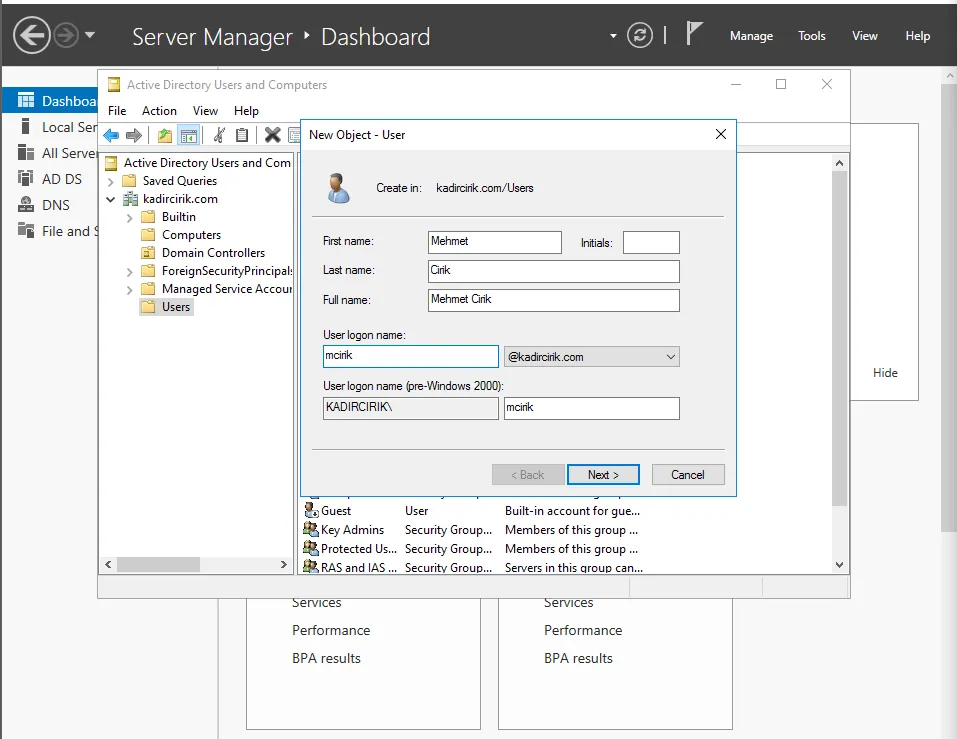The width and height of the screenshot is (957, 739).
Task: Click the AD DS icon in the sidebar
Action: (26, 178)
